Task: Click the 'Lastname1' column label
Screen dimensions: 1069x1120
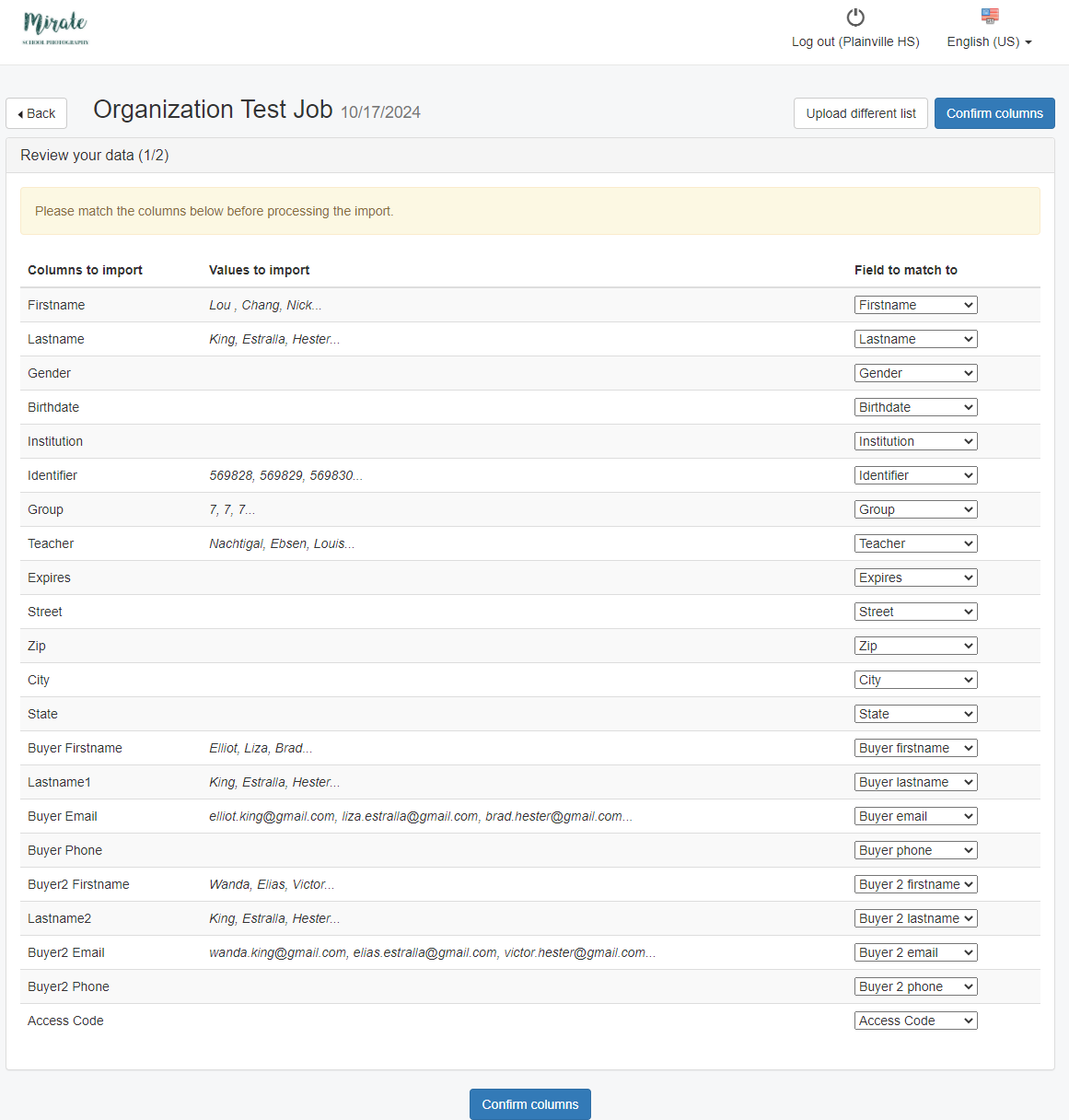Action: pyautogui.click(x=59, y=782)
